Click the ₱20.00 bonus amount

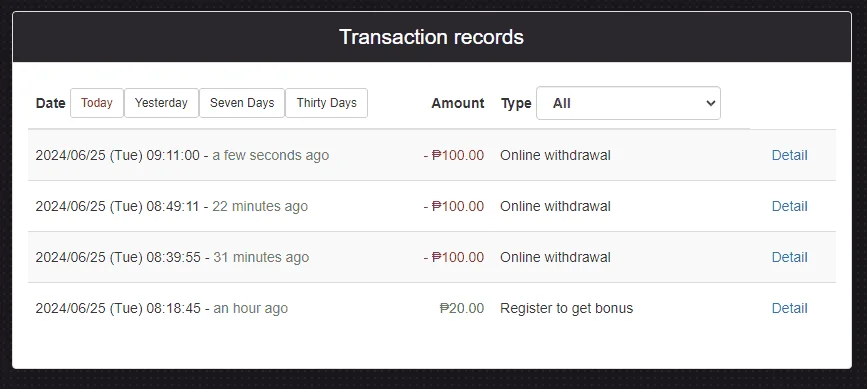click(x=462, y=308)
